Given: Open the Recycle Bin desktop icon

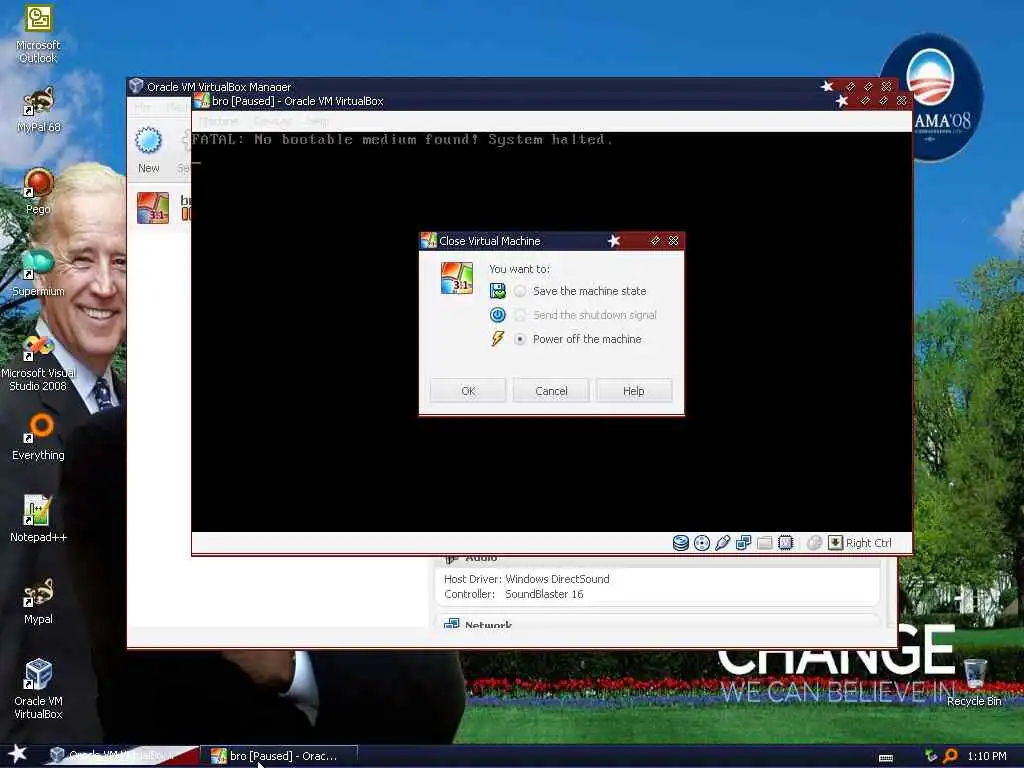Looking at the screenshot, I should point(974,682).
